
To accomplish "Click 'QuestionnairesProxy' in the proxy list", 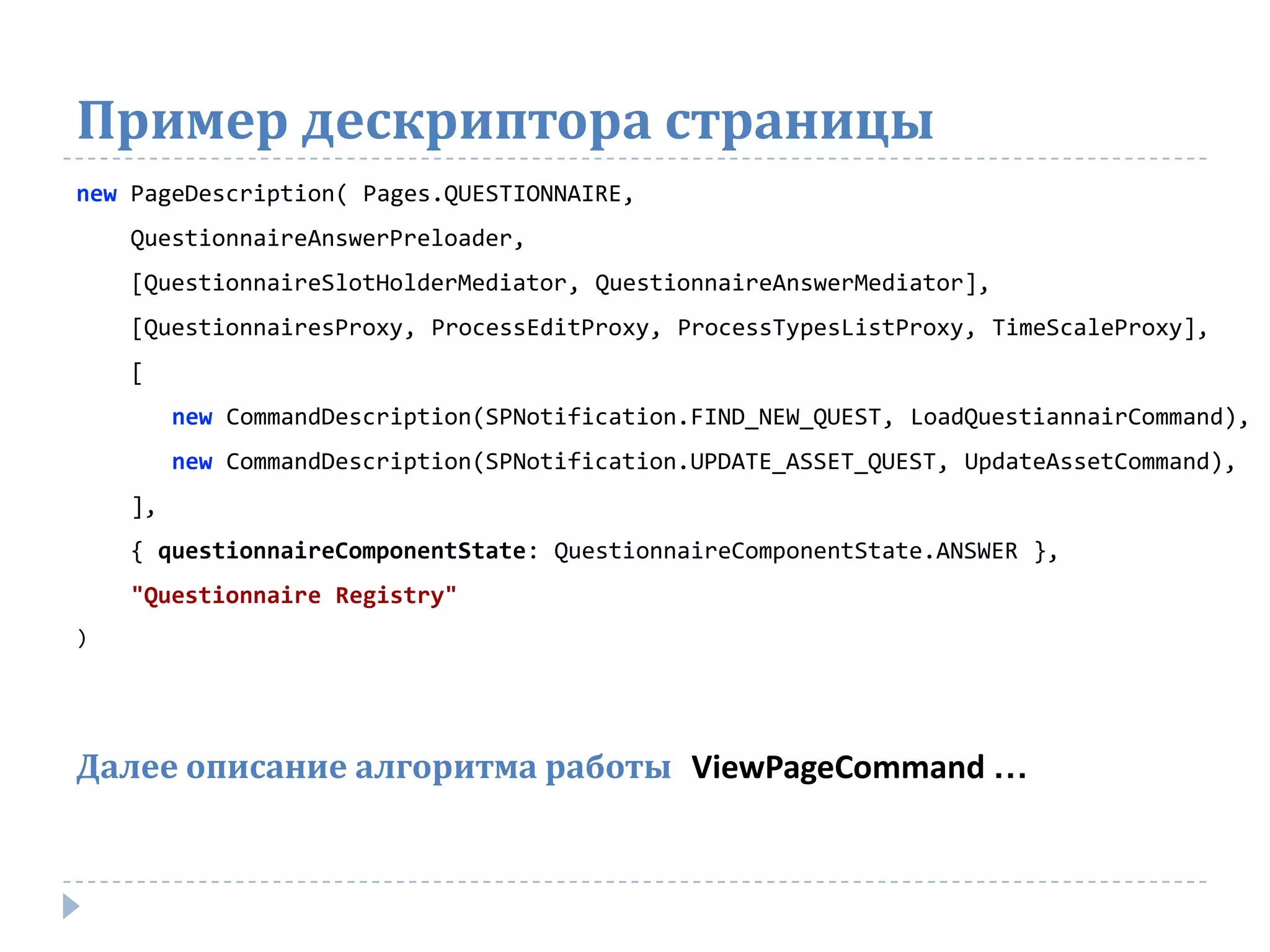I will tap(273, 328).
